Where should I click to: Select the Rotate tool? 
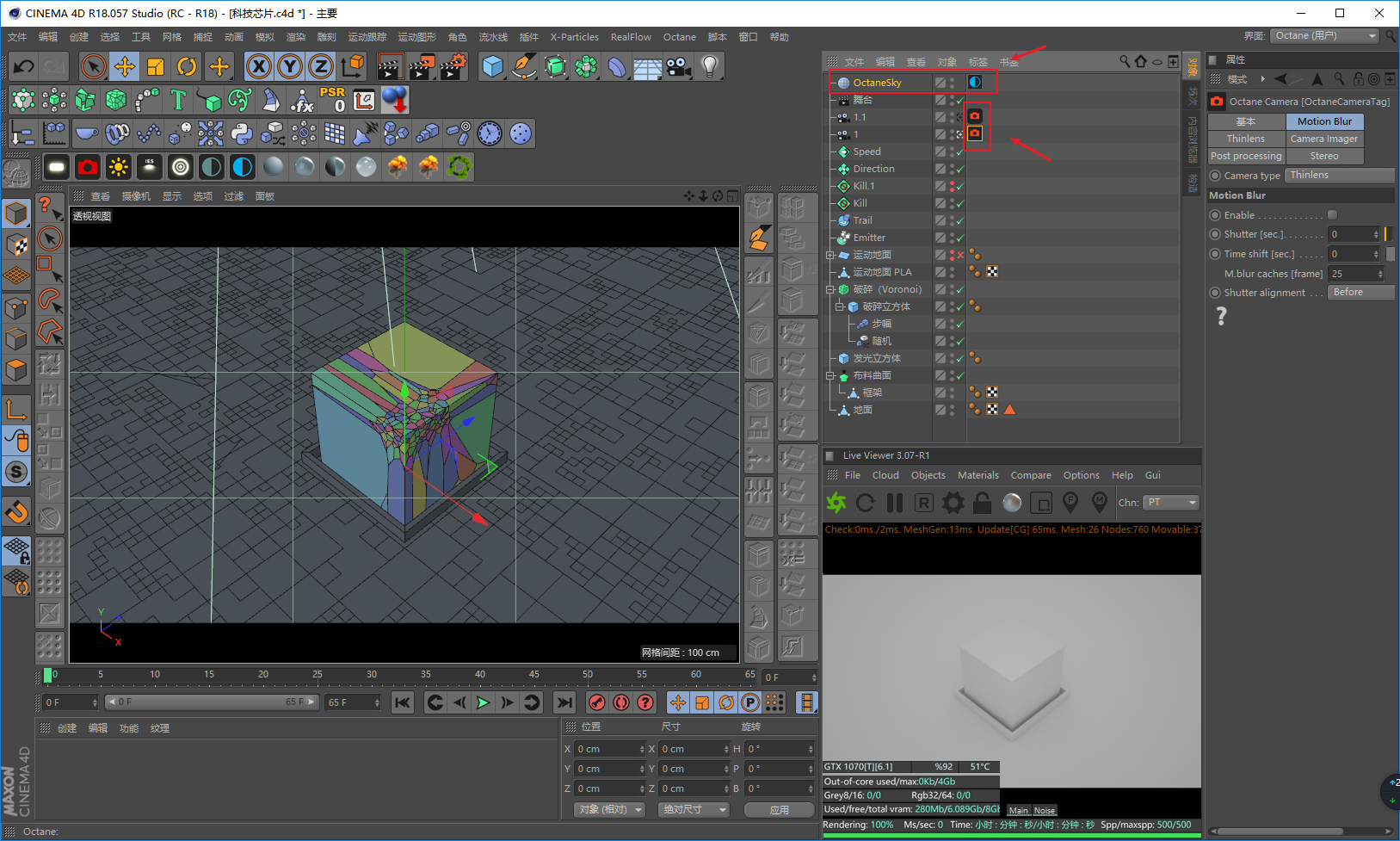(187, 66)
